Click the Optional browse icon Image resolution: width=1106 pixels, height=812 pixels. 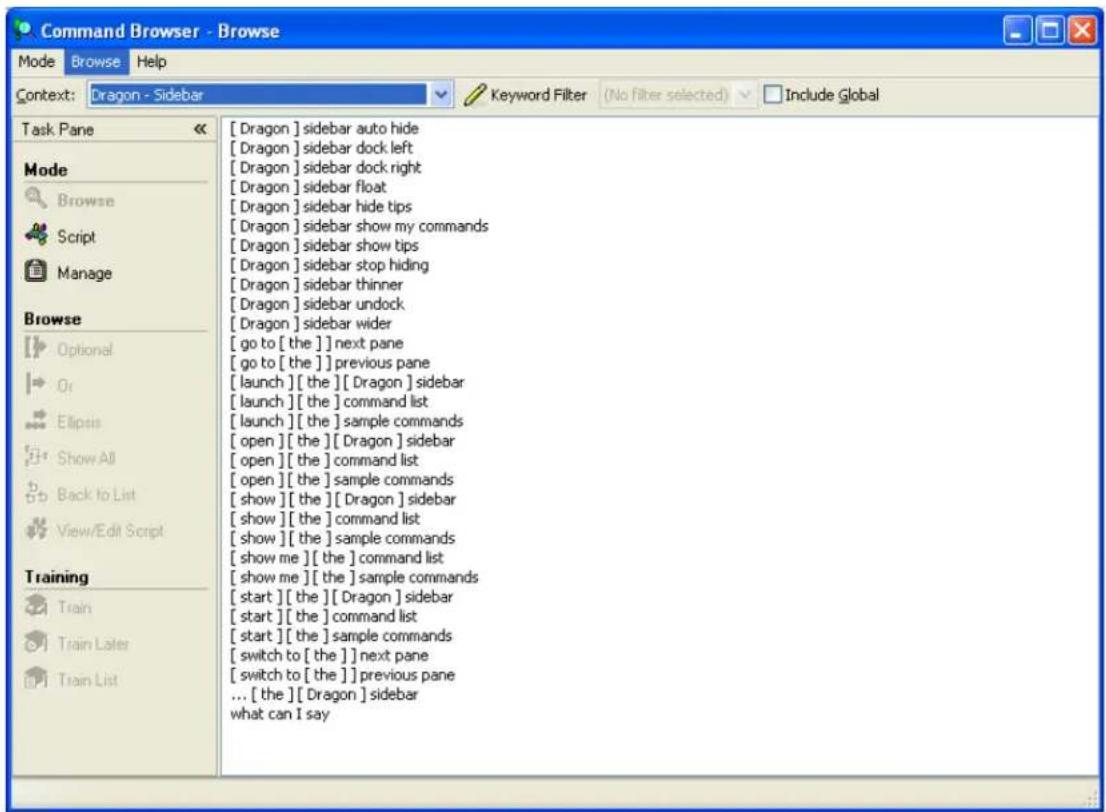tap(36, 348)
